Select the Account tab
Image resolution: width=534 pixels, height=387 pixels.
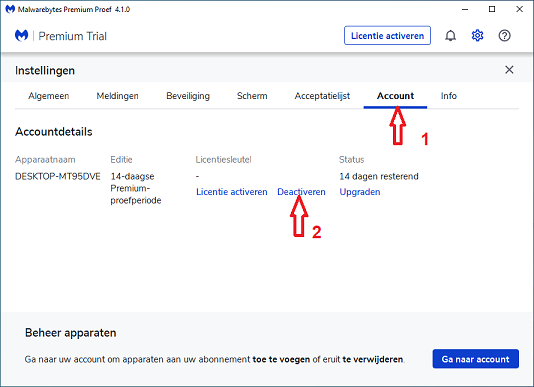pyautogui.click(x=395, y=96)
